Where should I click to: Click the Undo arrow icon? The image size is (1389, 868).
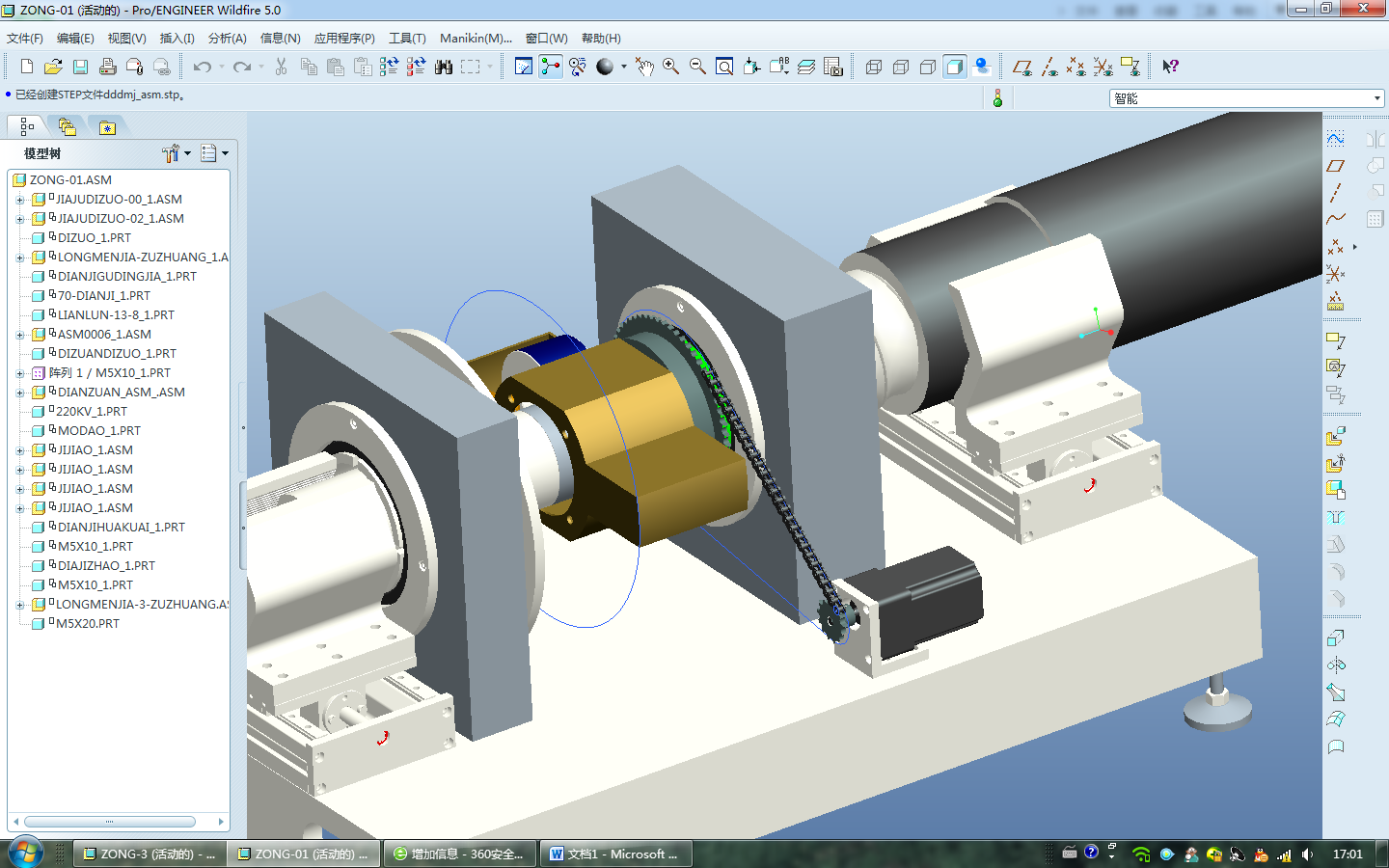click(202, 67)
